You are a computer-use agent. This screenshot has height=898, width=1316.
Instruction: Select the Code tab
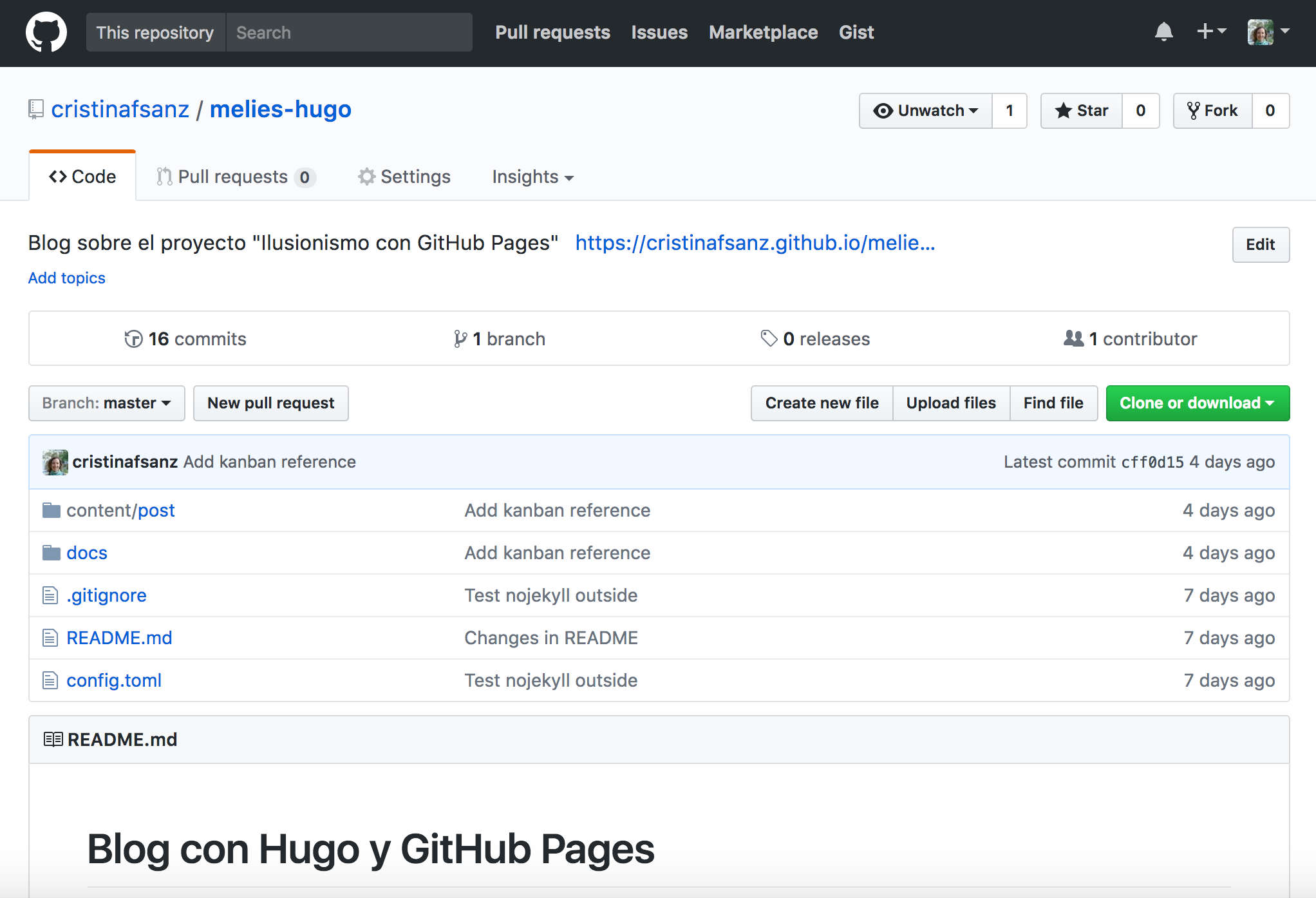pyautogui.click(x=82, y=177)
